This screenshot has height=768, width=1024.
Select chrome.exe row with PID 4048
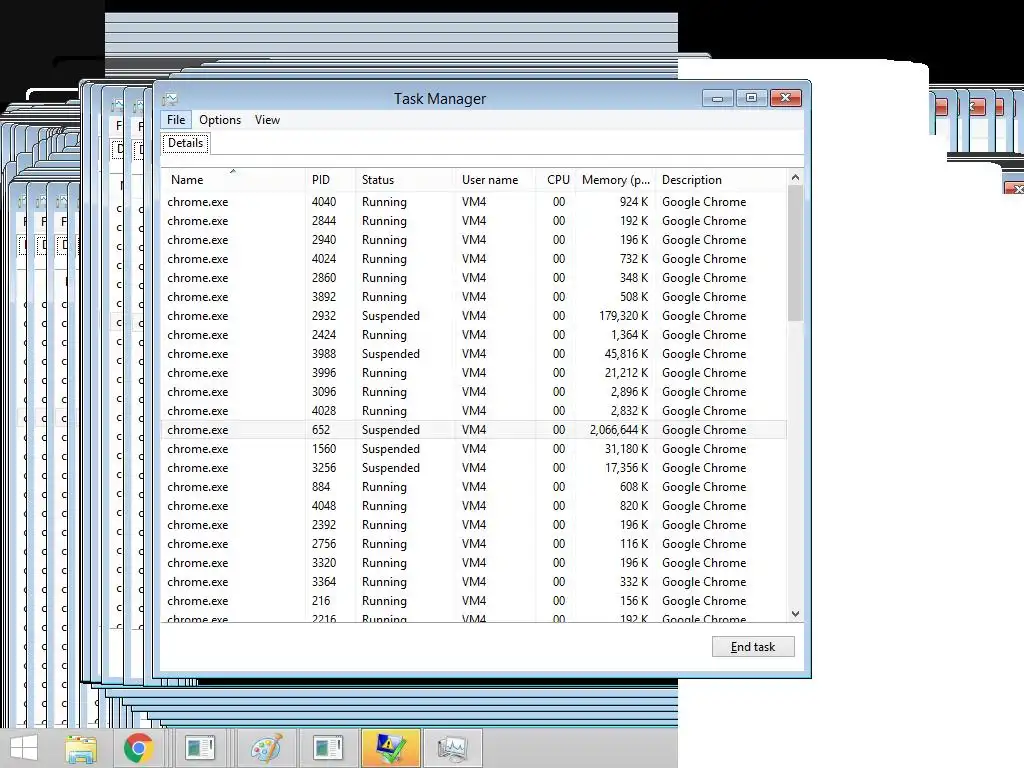(473, 505)
